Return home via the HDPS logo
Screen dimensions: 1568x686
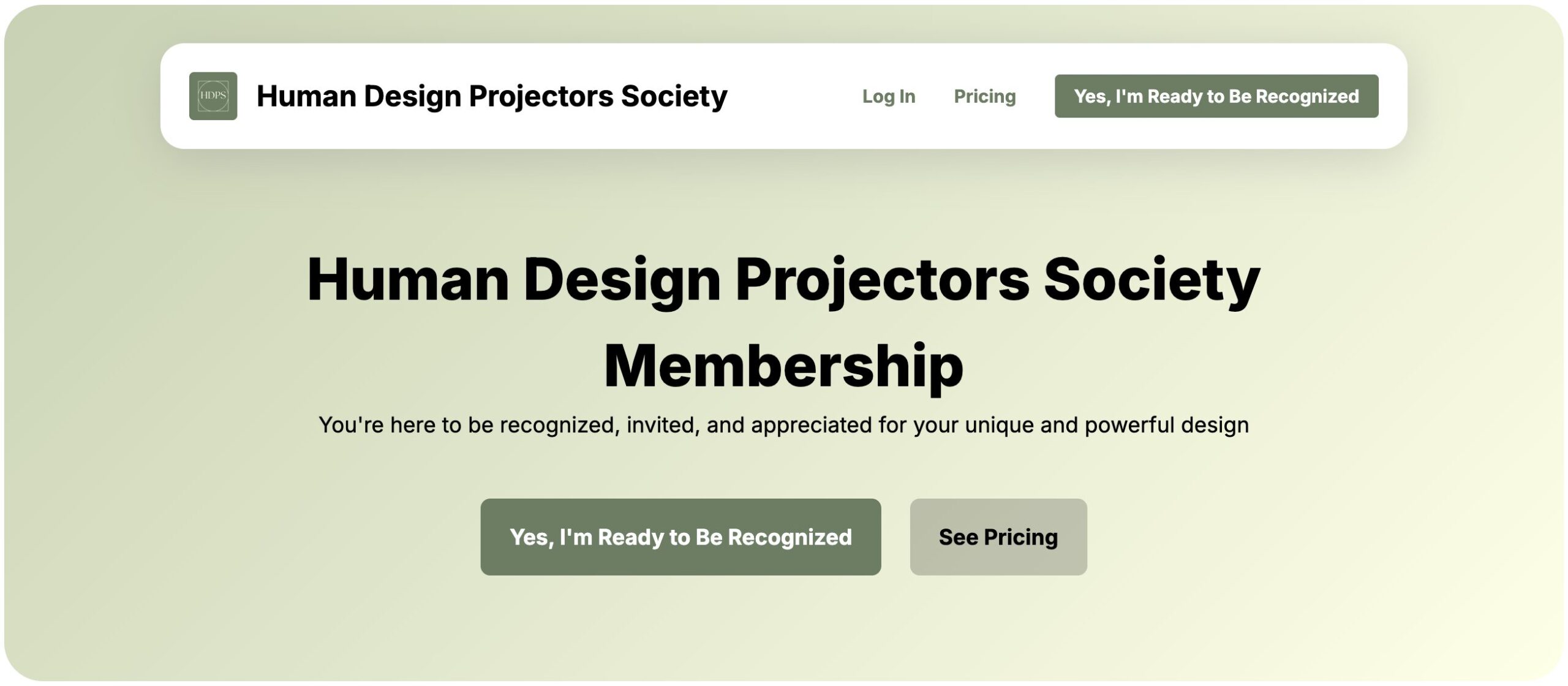pos(213,96)
